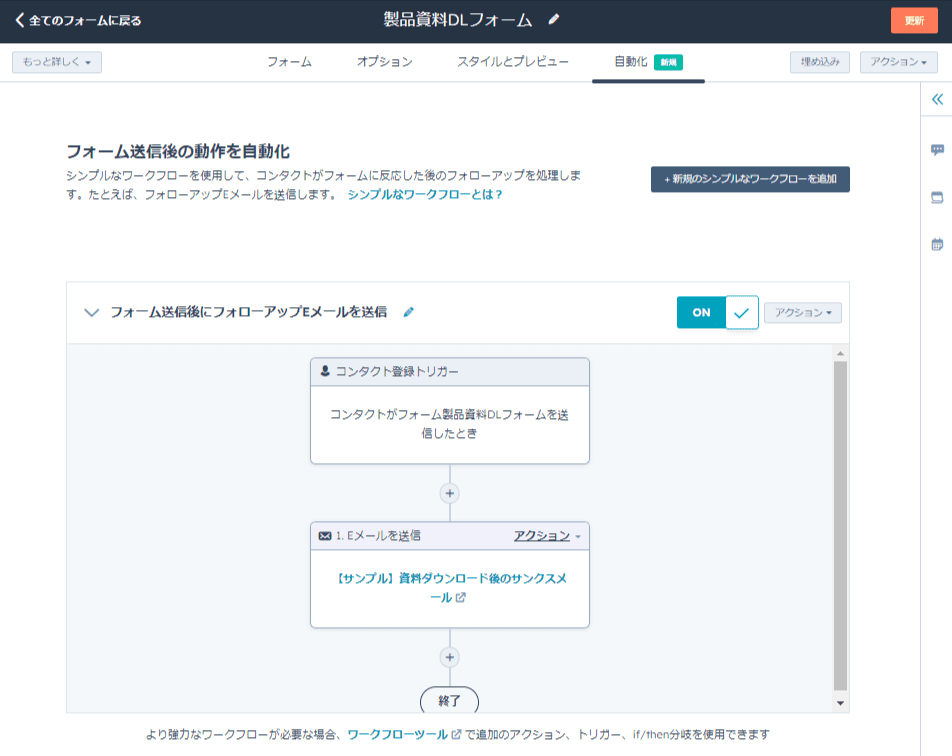Click the external-link icon next to ワークフローツール

pyautogui.click(x=456, y=734)
